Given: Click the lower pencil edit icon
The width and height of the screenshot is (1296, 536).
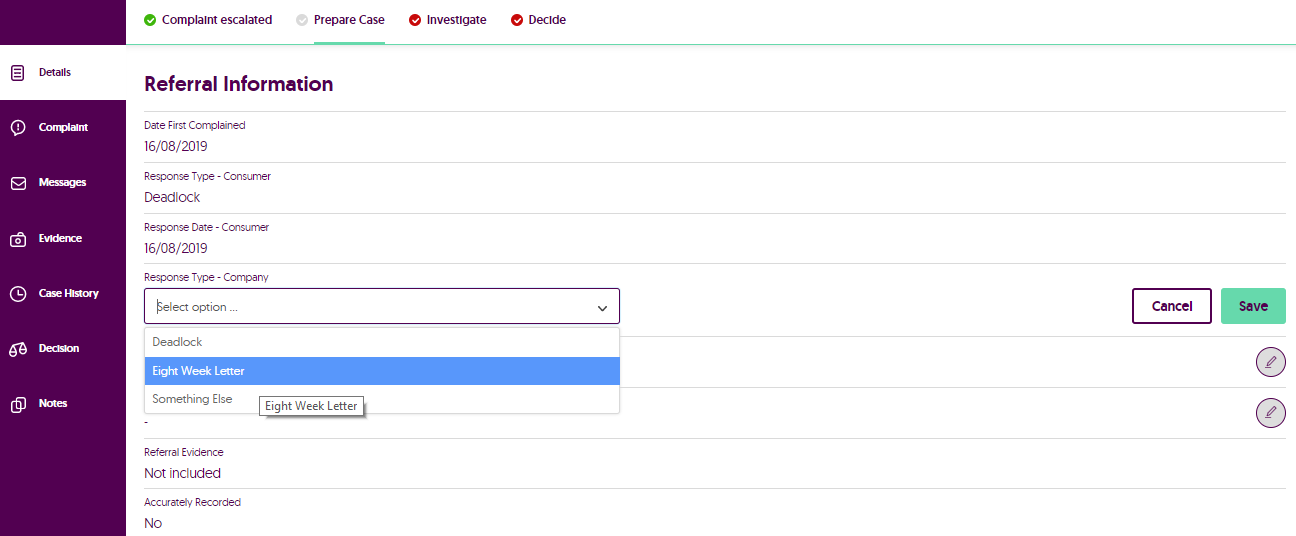Looking at the screenshot, I should 1270,412.
